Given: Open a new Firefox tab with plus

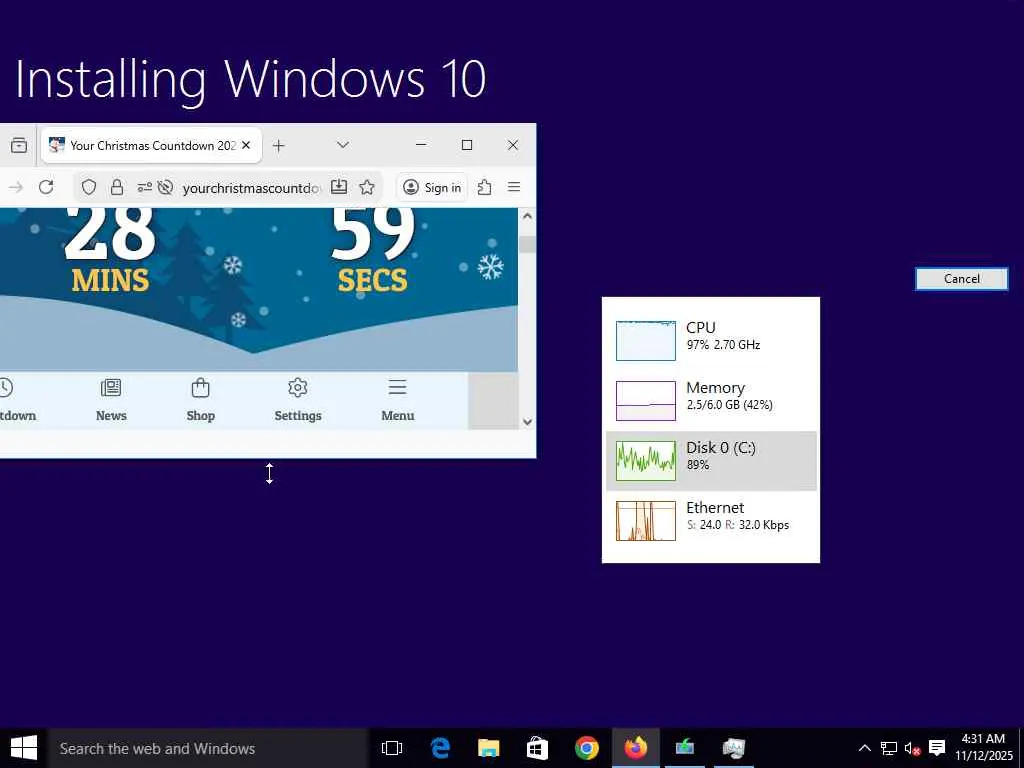Looking at the screenshot, I should 279,146.
